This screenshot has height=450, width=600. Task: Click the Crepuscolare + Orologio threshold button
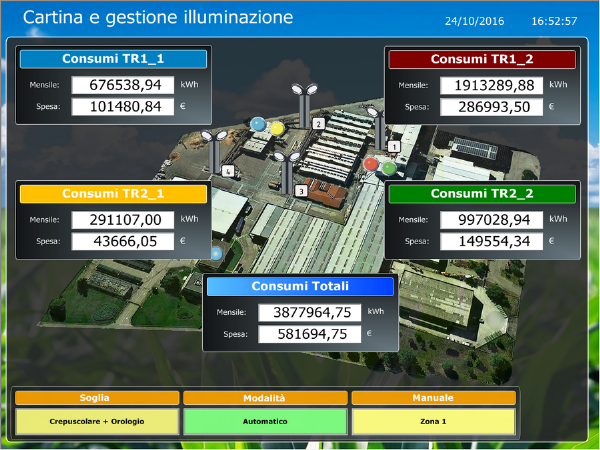click(x=97, y=421)
